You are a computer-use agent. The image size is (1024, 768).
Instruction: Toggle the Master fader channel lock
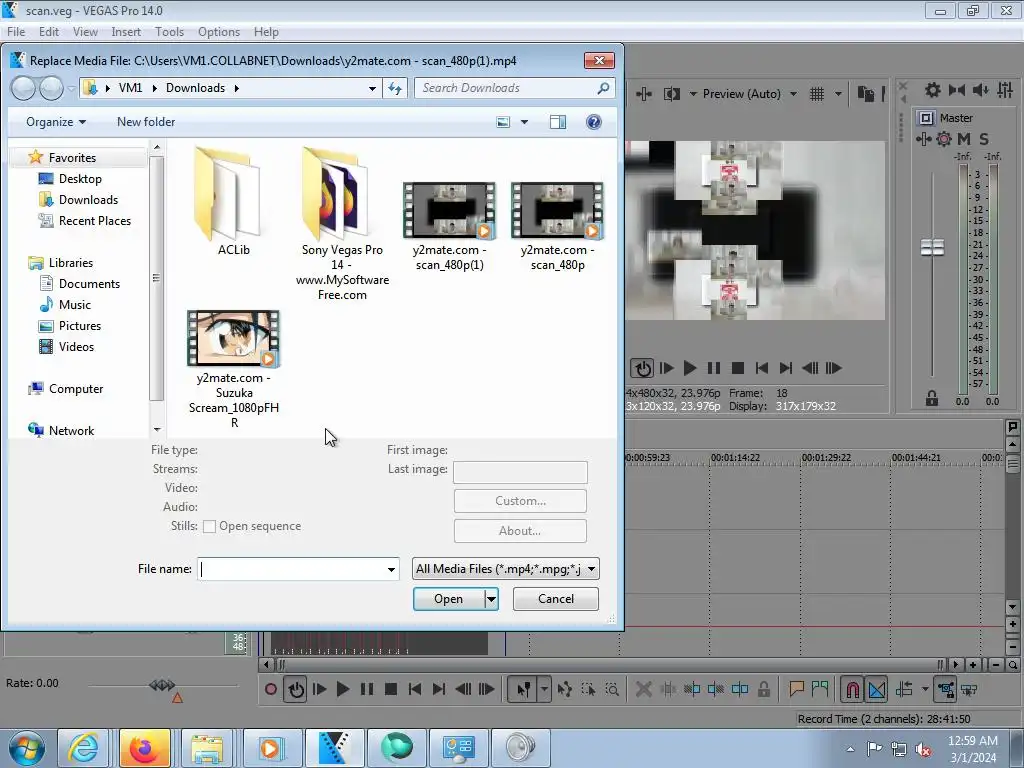[x=932, y=398]
